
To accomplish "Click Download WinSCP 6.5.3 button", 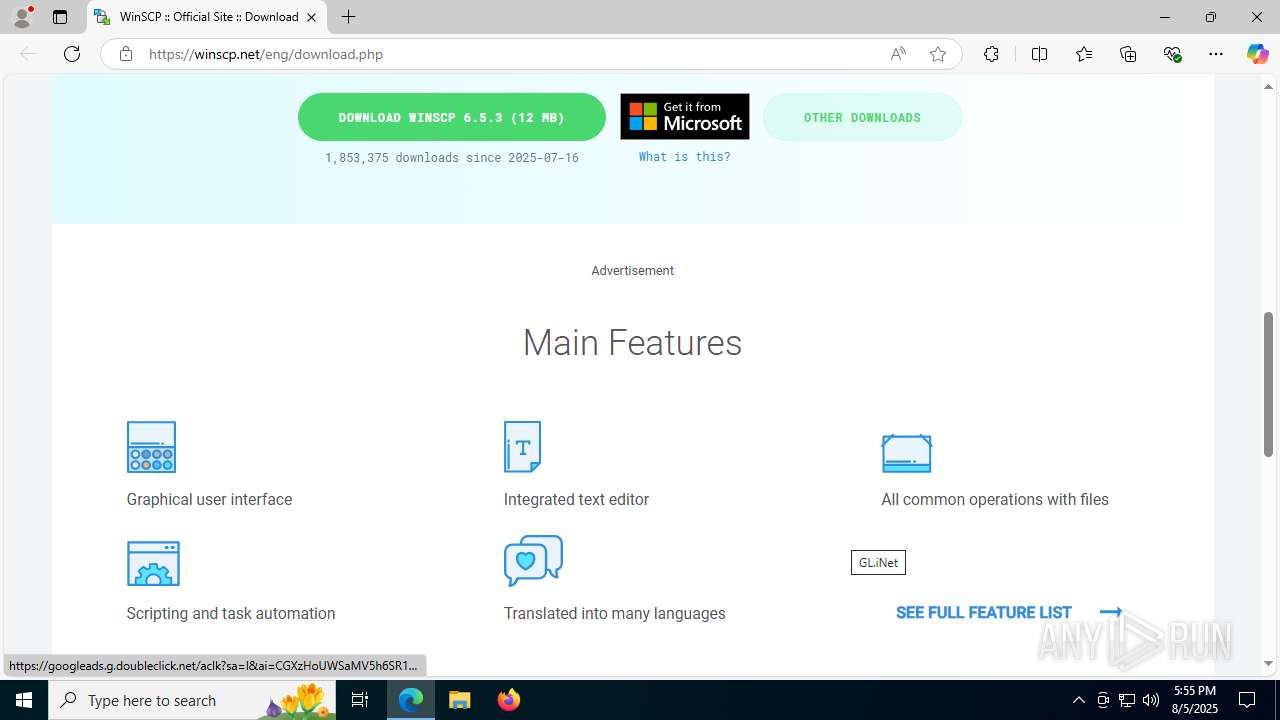I will tap(452, 117).
